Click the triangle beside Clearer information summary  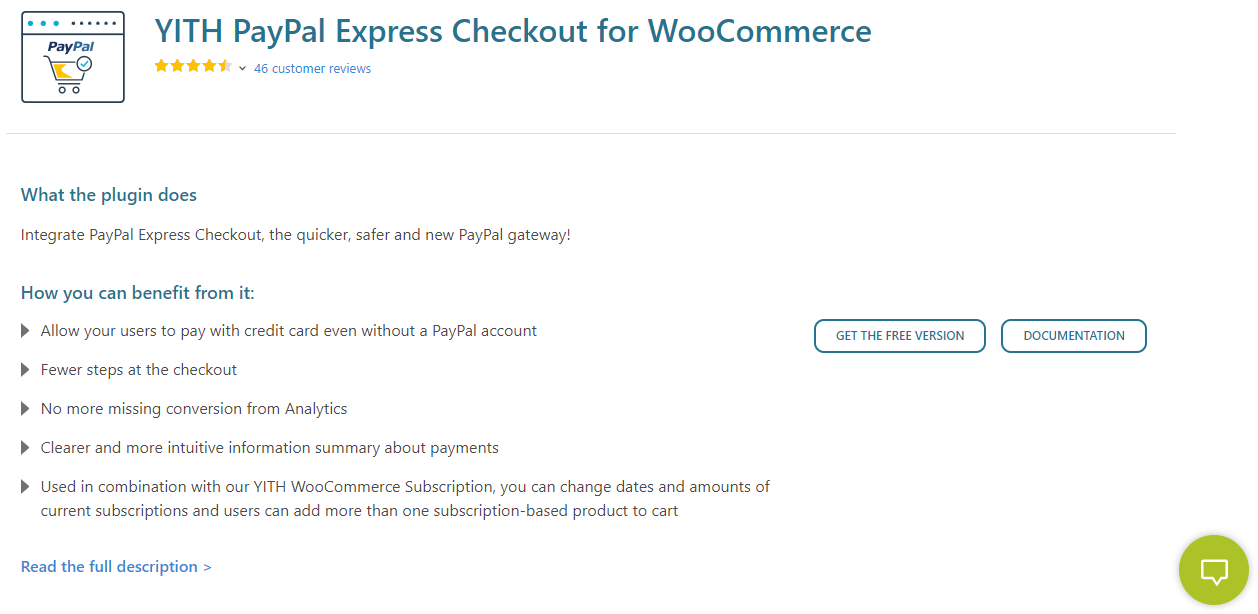click(x=26, y=448)
